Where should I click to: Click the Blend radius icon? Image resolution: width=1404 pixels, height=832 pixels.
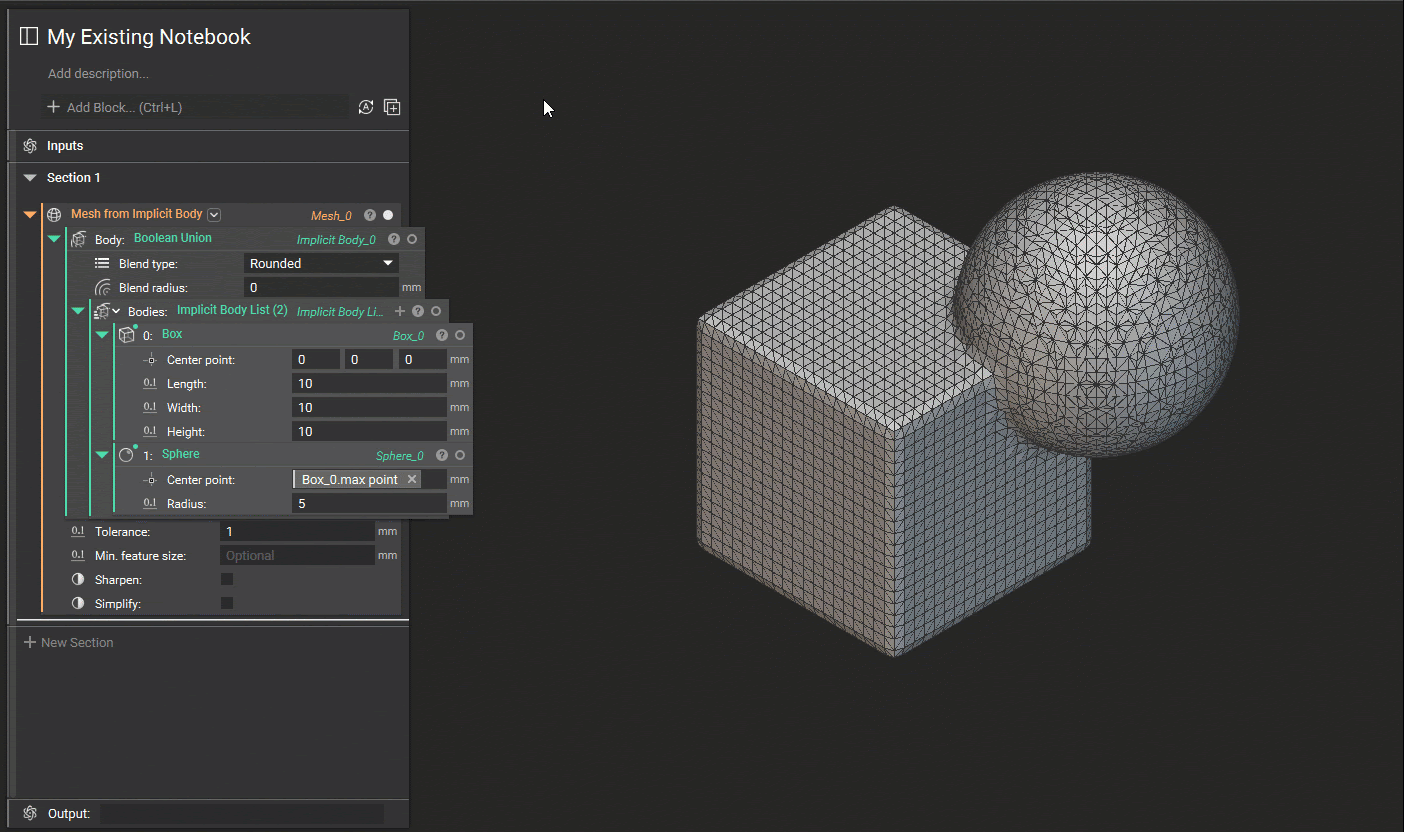(x=102, y=287)
